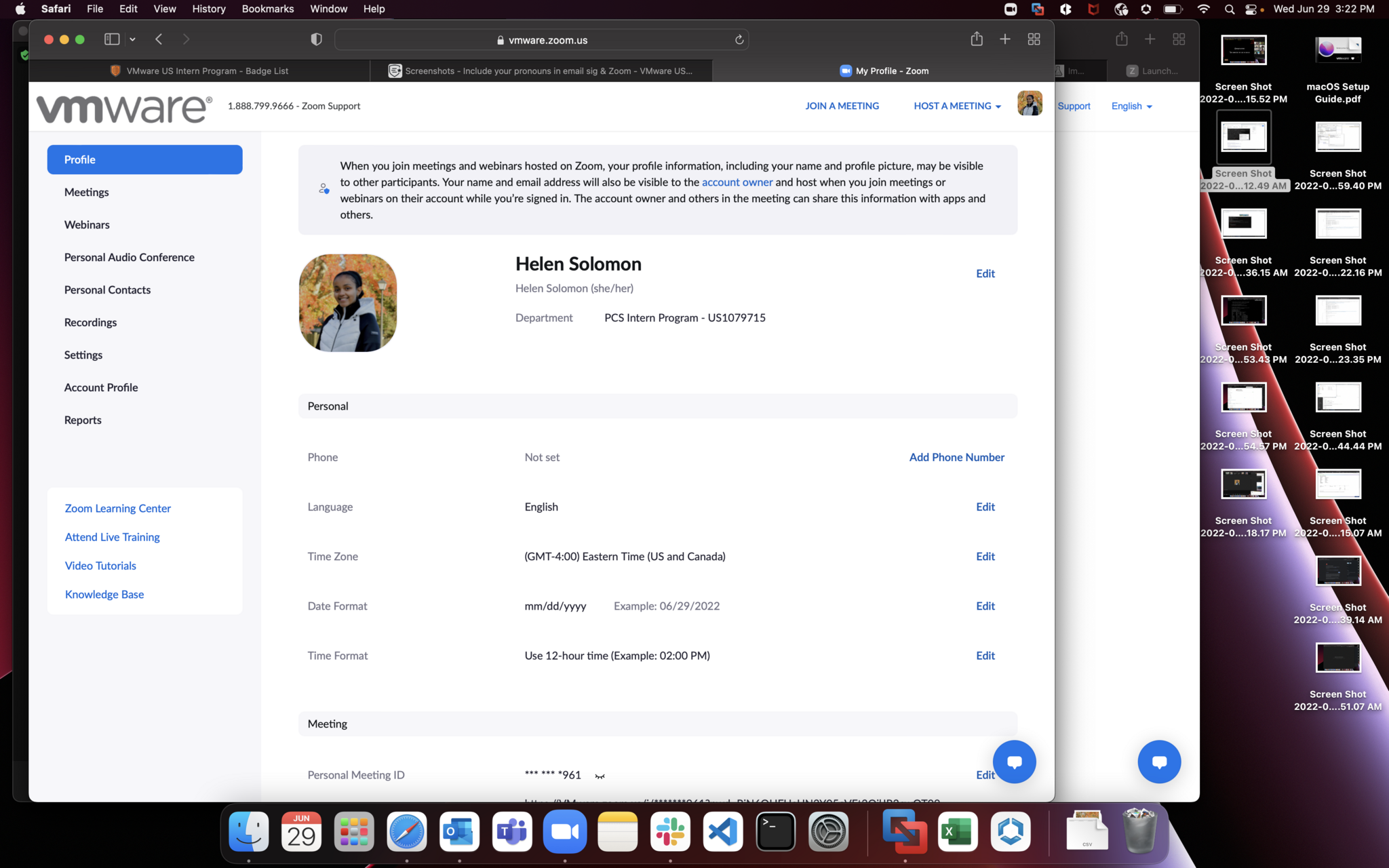Click the Safari sidebar toggle icon
The height and width of the screenshot is (868, 1389).
pyautogui.click(x=112, y=39)
